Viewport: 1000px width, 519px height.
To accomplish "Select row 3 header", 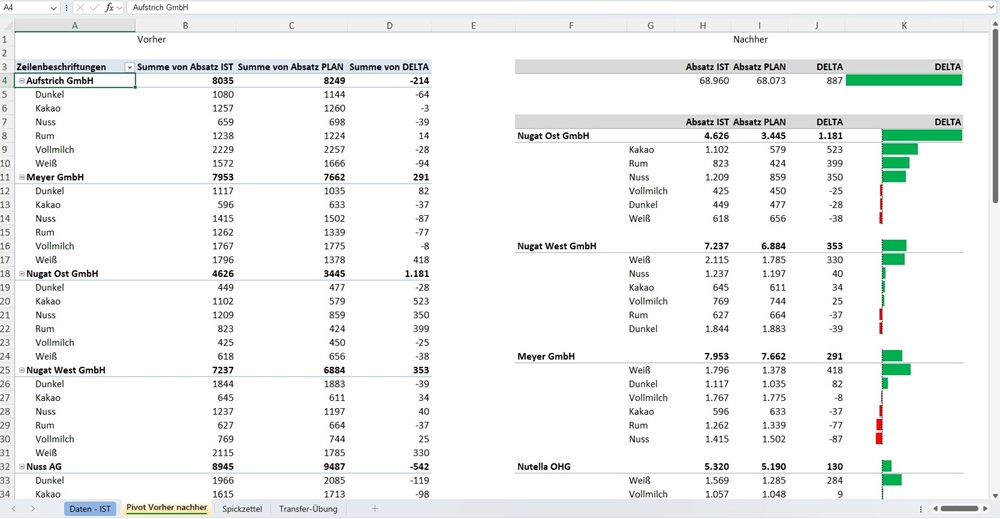I will click(5, 67).
